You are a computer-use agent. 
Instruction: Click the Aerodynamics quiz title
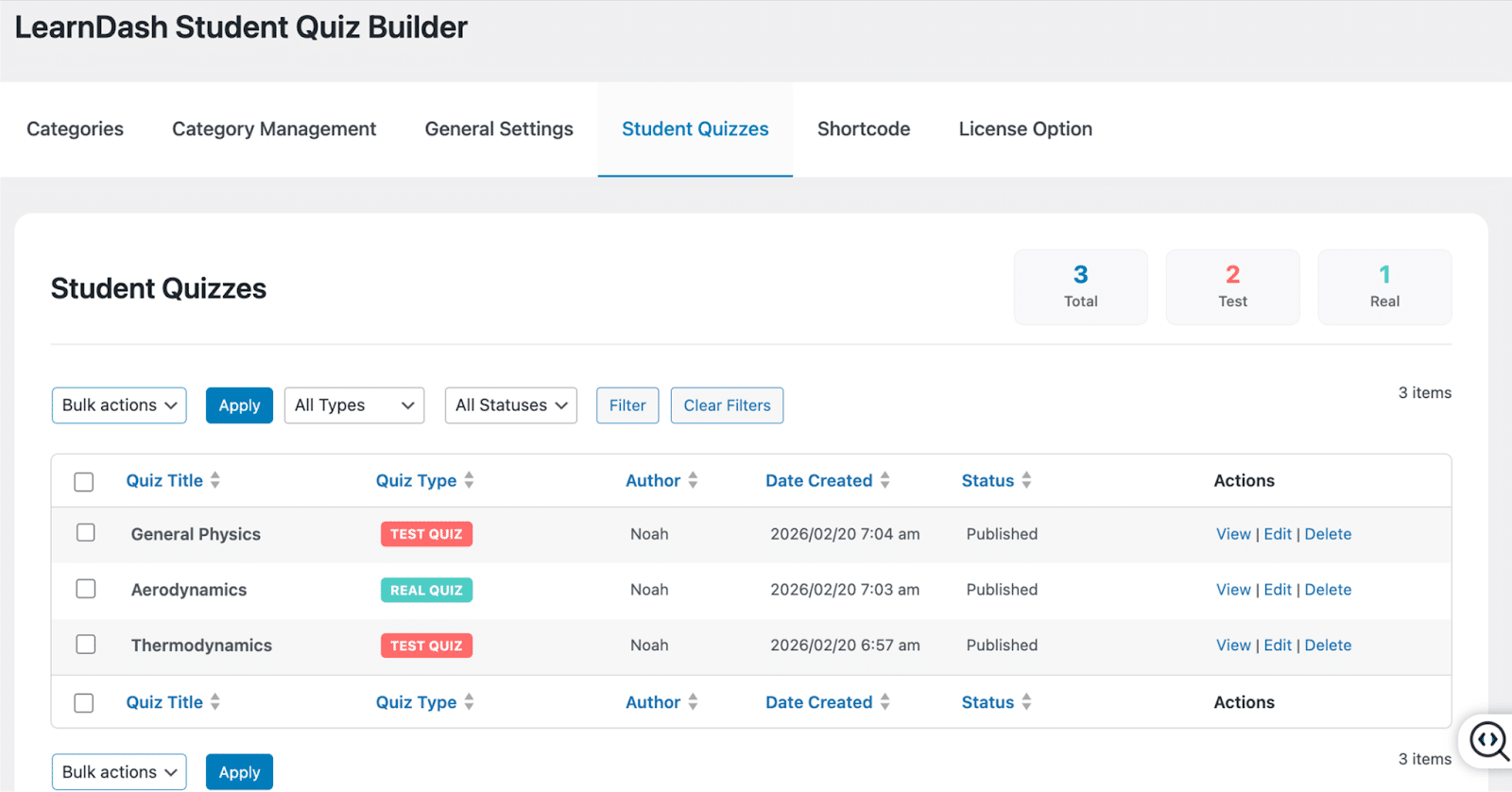click(189, 590)
